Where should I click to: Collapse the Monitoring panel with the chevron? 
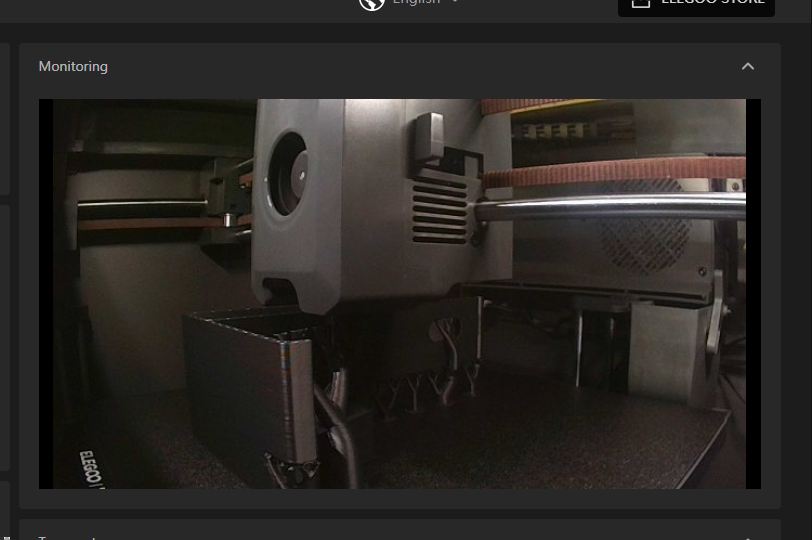coord(747,66)
